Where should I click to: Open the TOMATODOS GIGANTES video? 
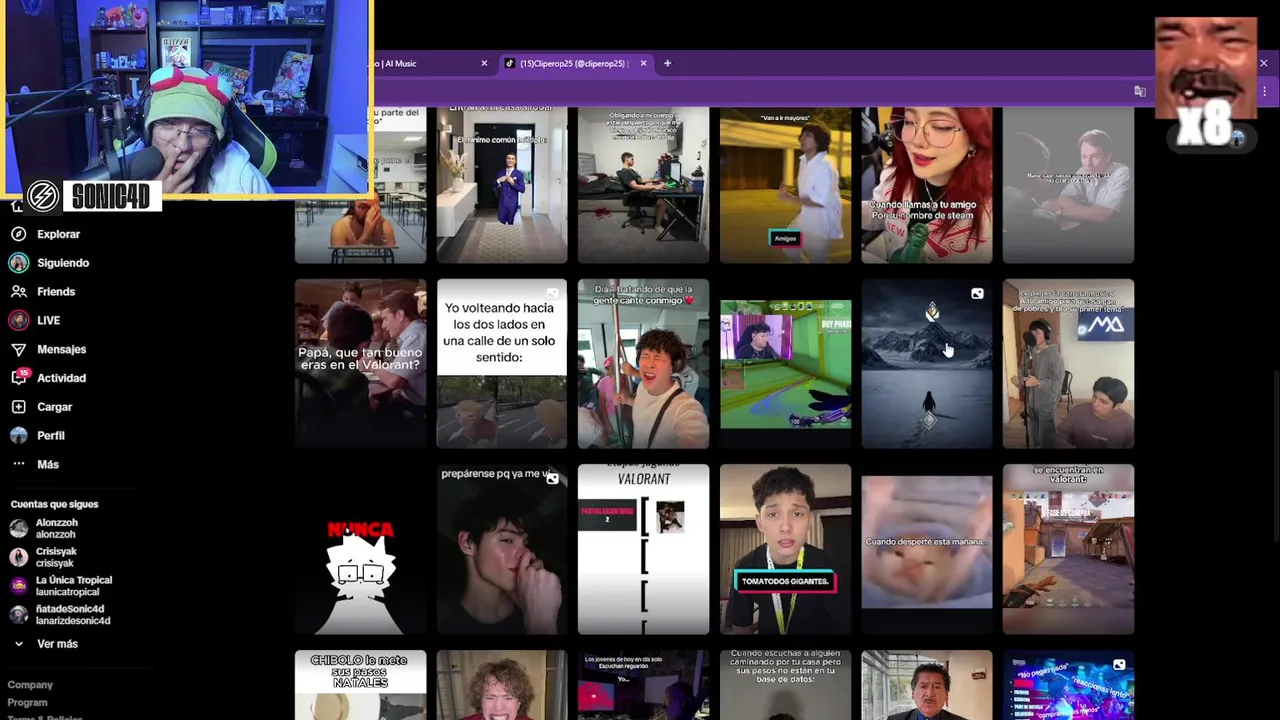785,549
